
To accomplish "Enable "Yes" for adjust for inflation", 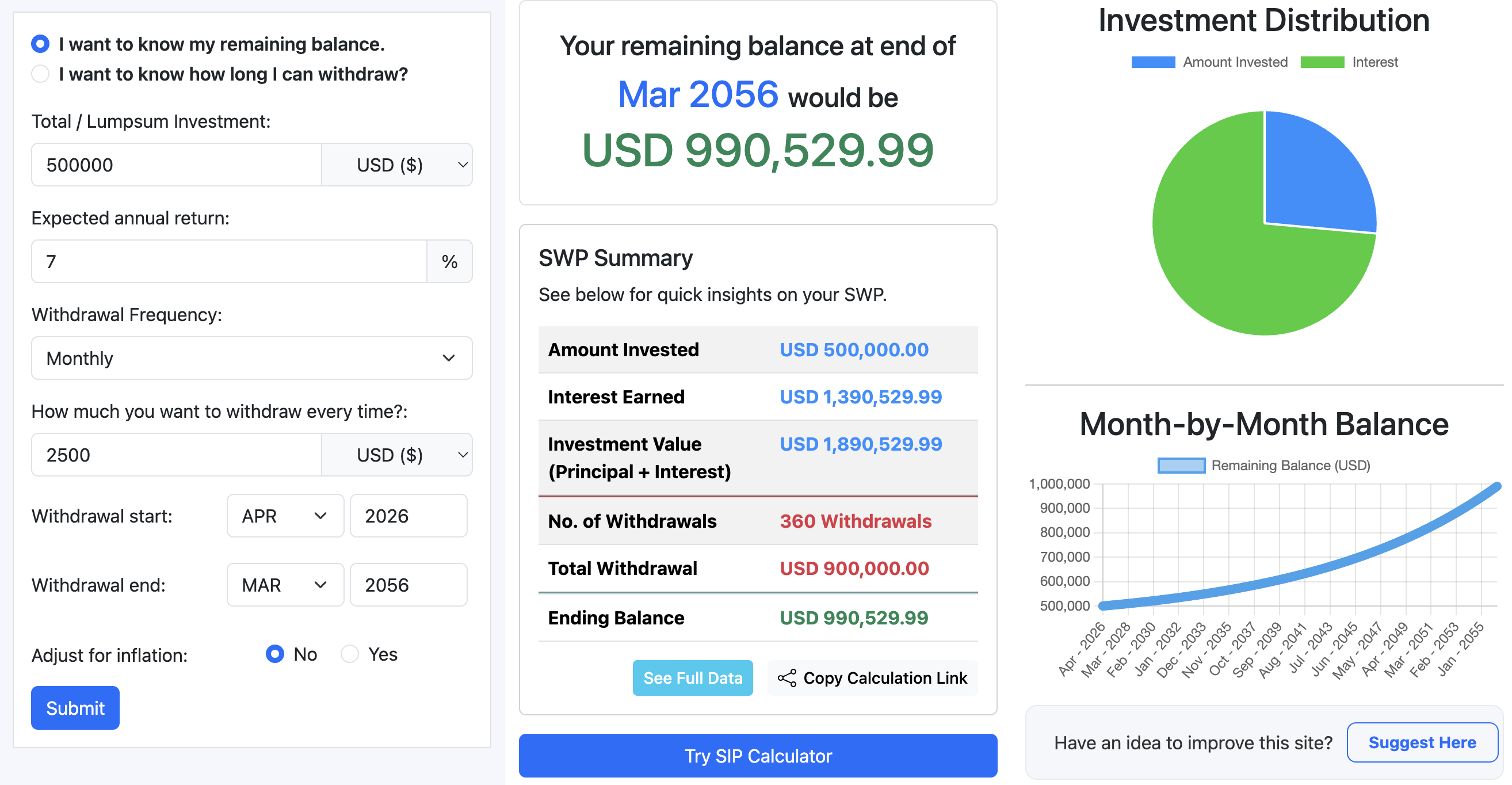I will click(x=350, y=654).
